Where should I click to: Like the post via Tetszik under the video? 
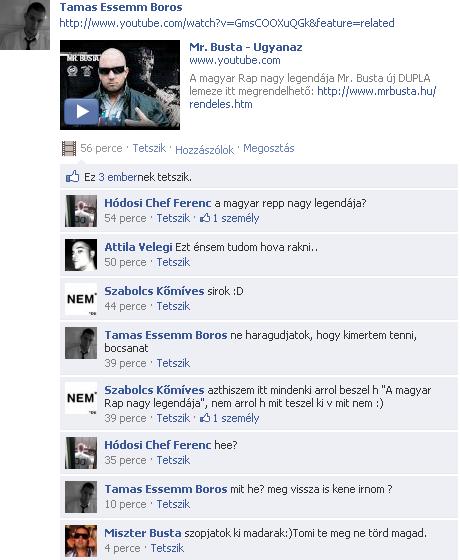[149, 148]
